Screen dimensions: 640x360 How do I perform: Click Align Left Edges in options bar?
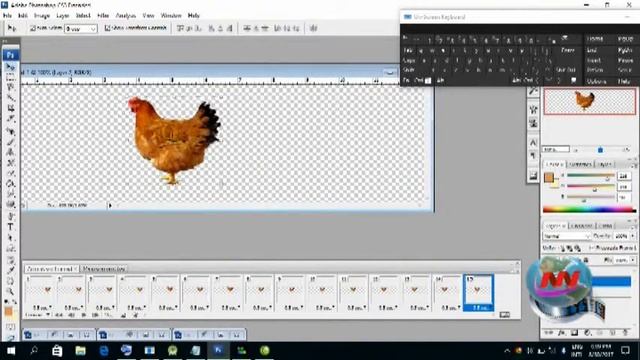(x=211, y=28)
